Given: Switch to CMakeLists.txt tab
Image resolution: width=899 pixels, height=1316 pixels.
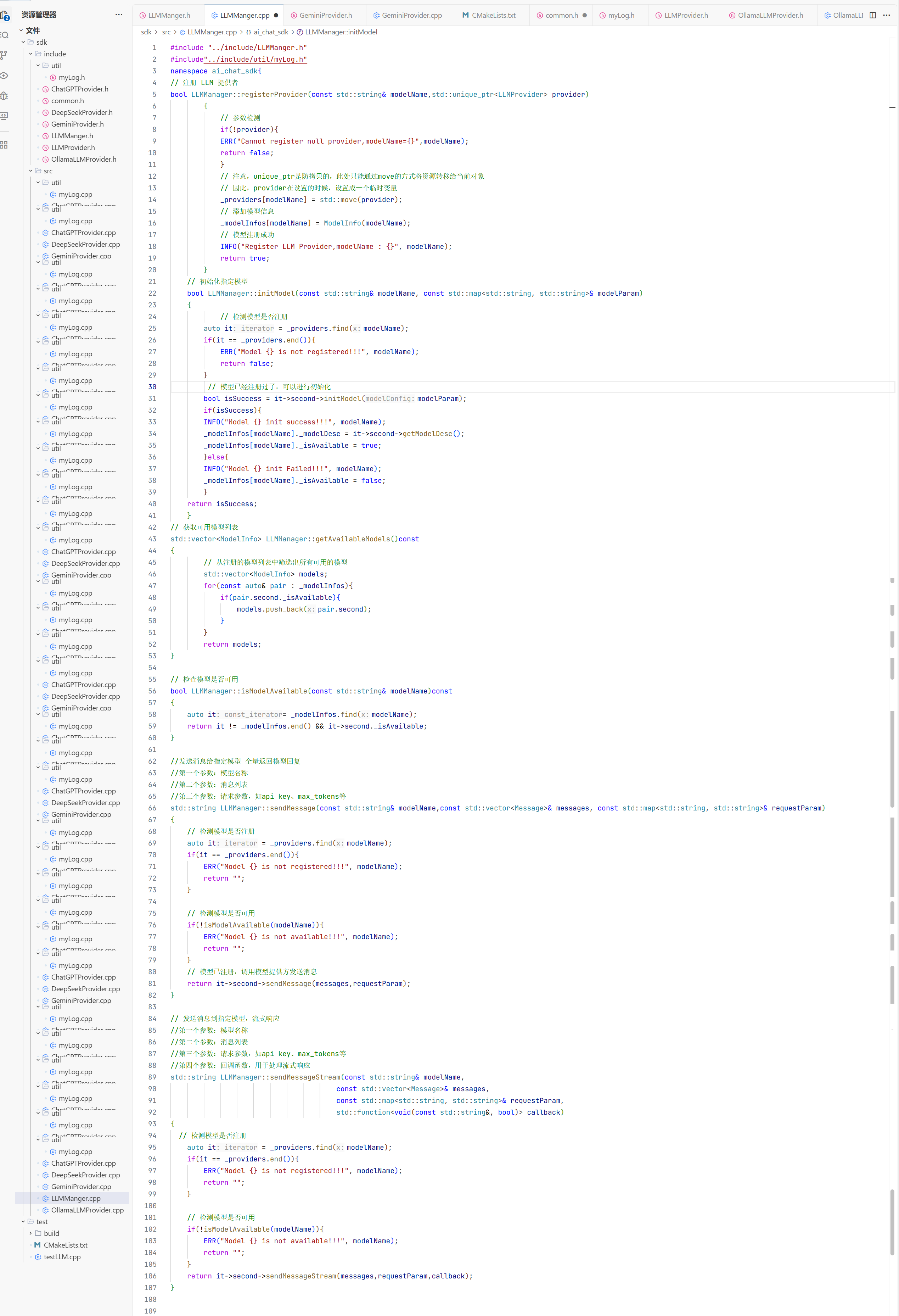Looking at the screenshot, I should click(493, 15).
